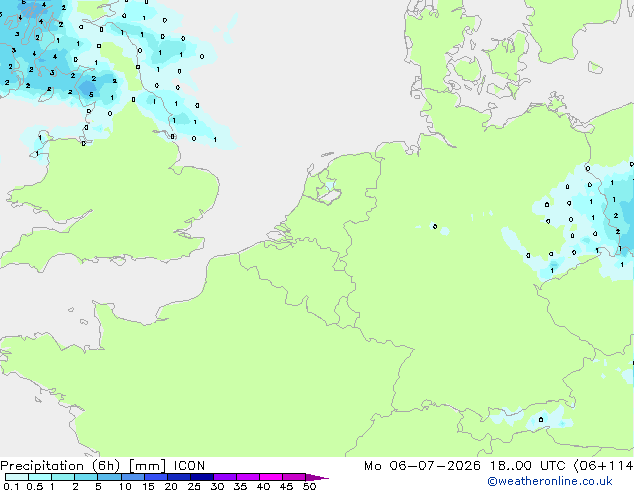Select the 5–10 mm legend color segment
This screenshot has height=490, width=634.
(109, 477)
